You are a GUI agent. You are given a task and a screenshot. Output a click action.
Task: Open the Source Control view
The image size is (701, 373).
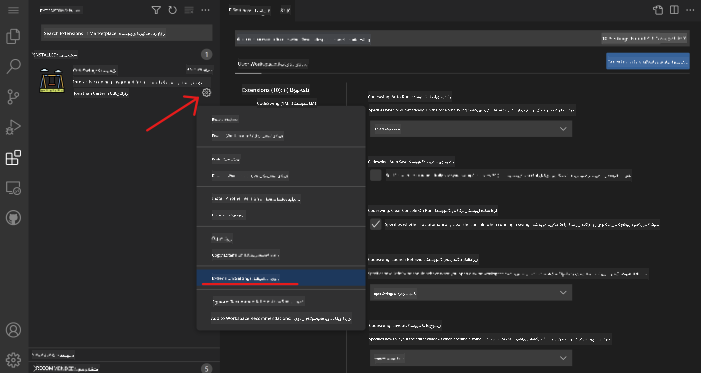coord(13,97)
